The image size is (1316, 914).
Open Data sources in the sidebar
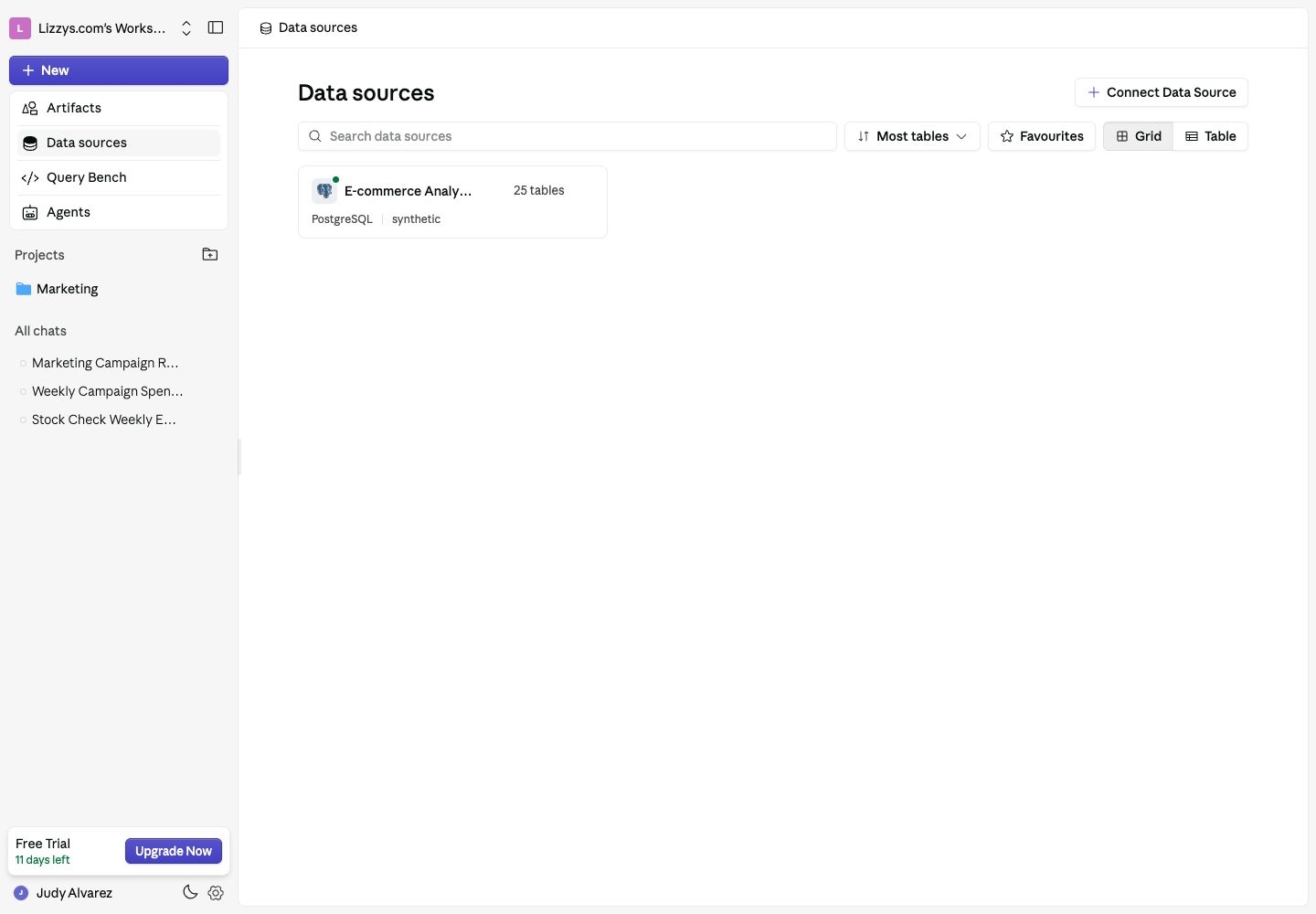tap(119, 143)
